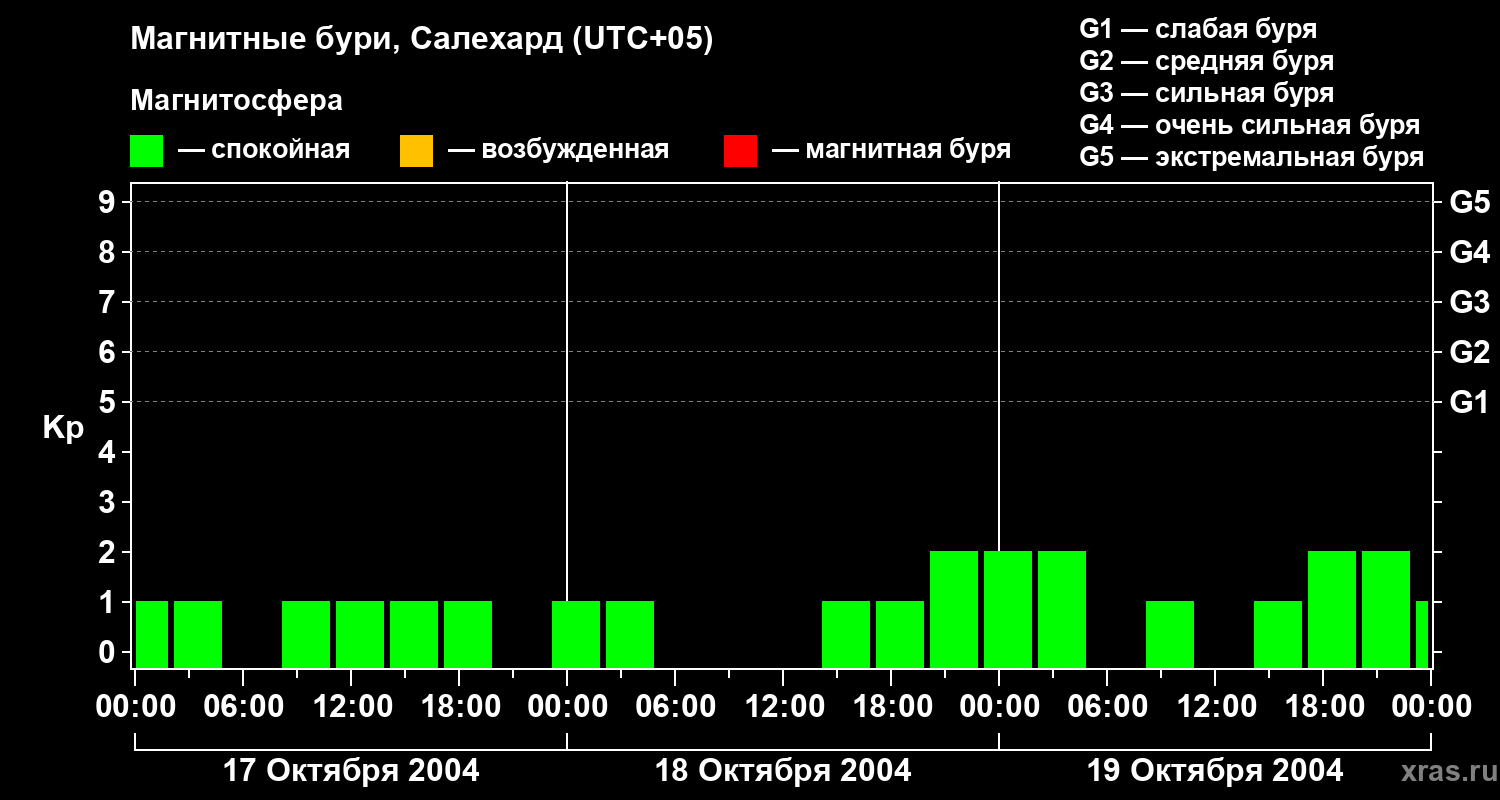The width and height of the screenshot is (1500, 800).
Task: Click the G1 label on right axis
Action: [x=1469, y=402]
